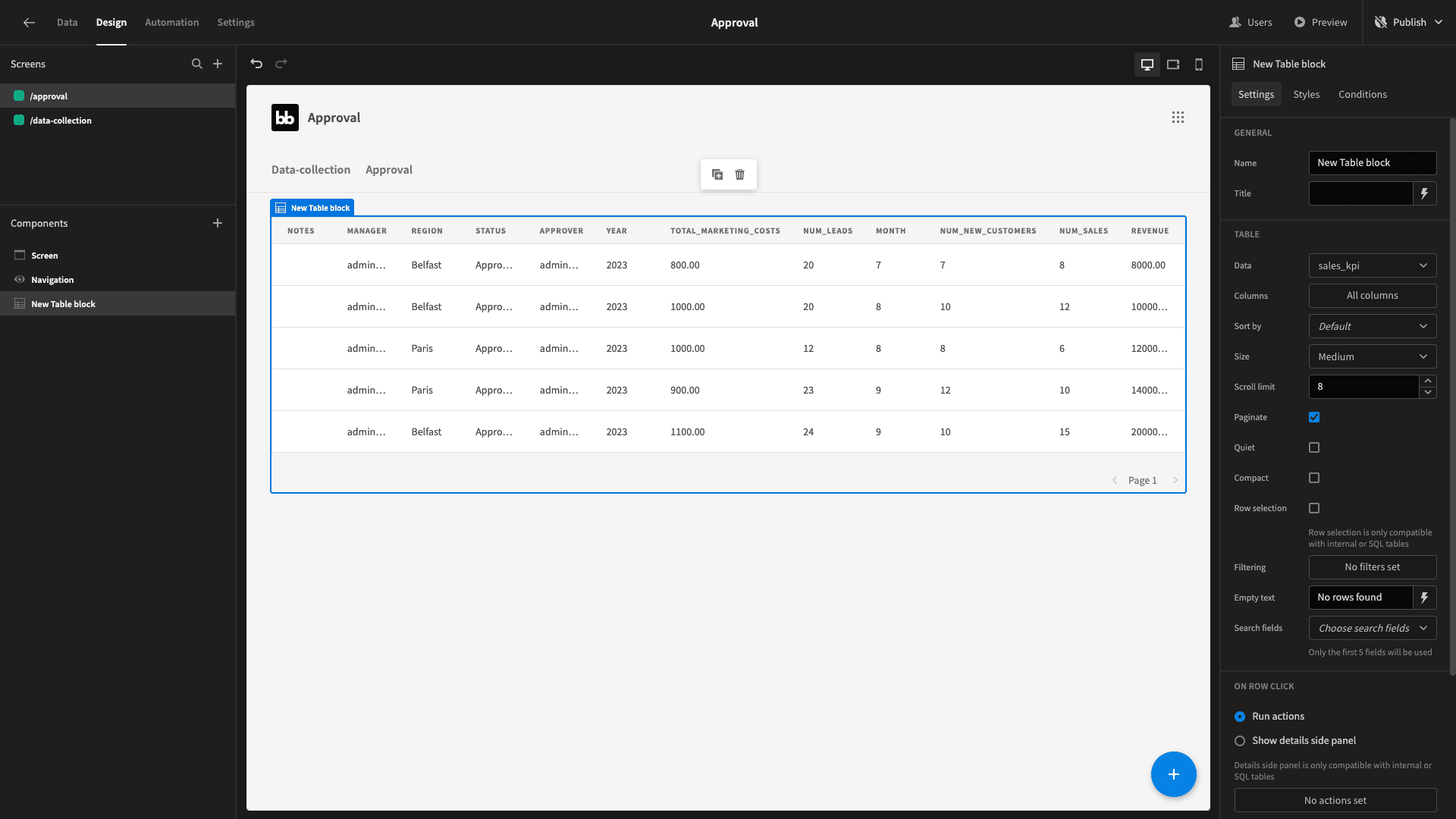Go to next table page arrow

pyautogui.click(x=1175, y=480)
